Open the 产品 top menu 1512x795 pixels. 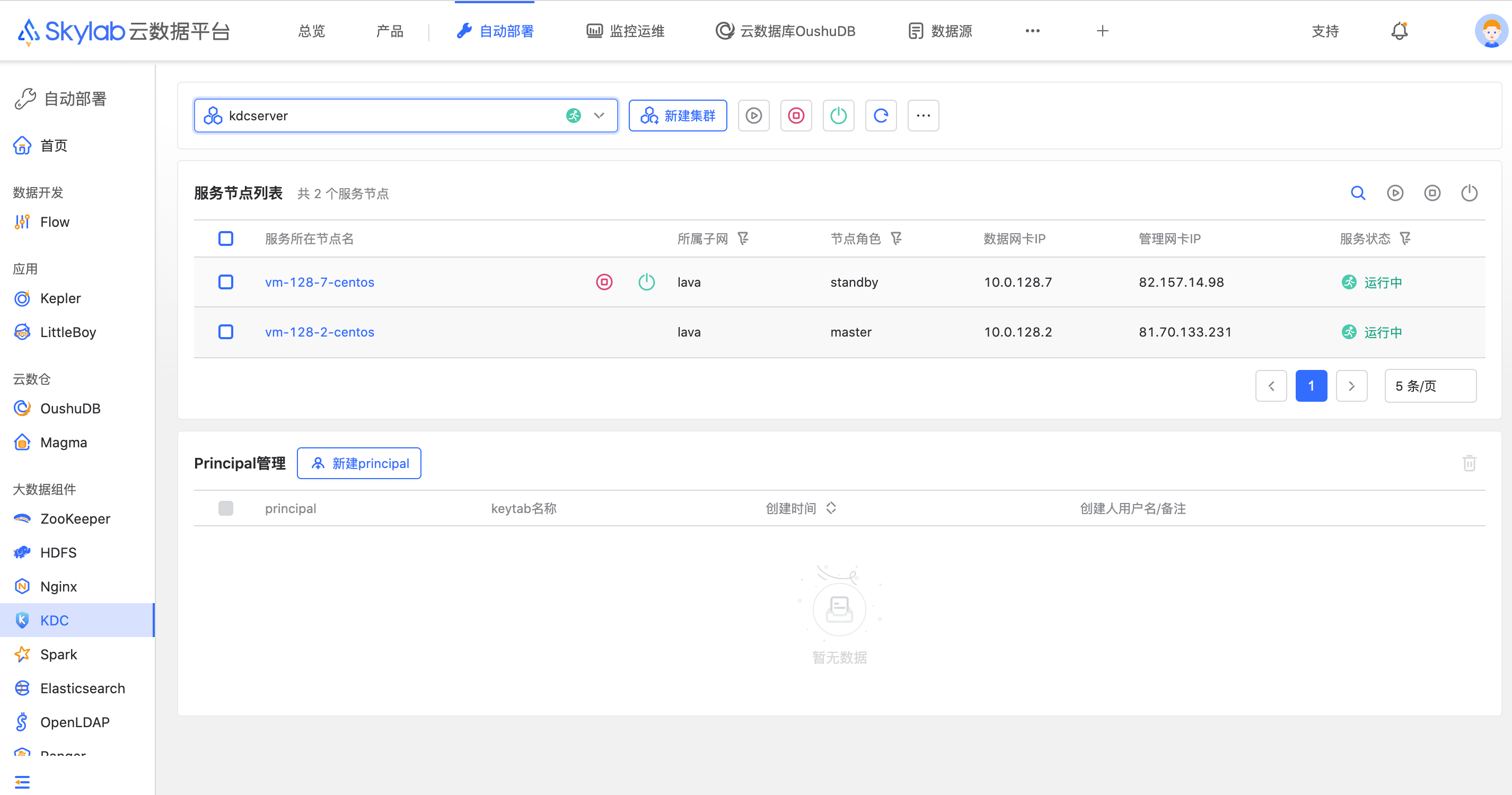point(390,31)
